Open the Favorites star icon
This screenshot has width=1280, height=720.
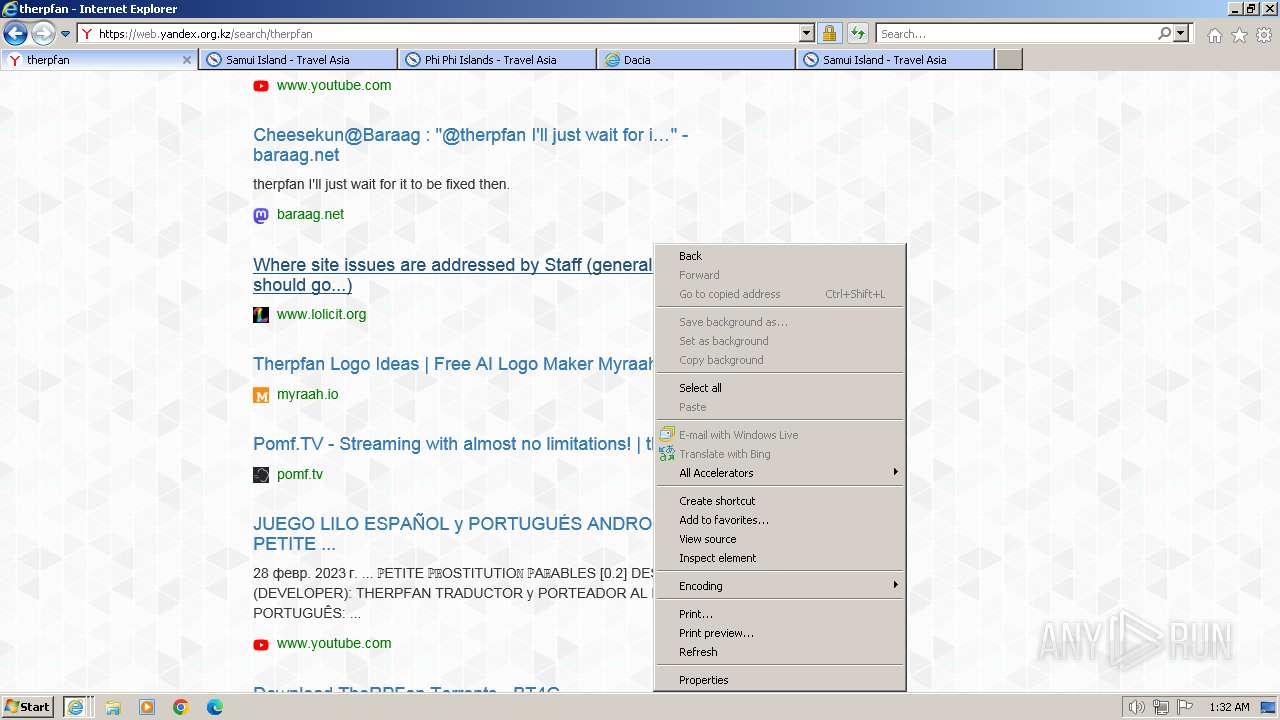[1239, 35]
